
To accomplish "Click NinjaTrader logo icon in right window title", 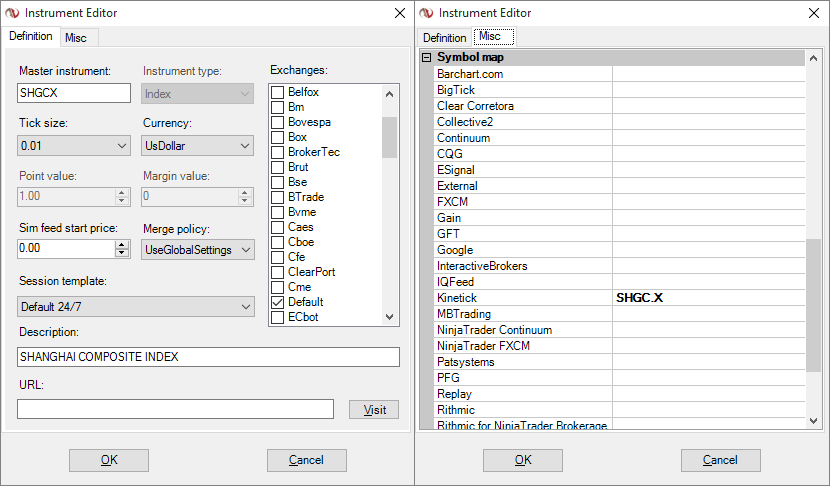I will tap(426, 13).
